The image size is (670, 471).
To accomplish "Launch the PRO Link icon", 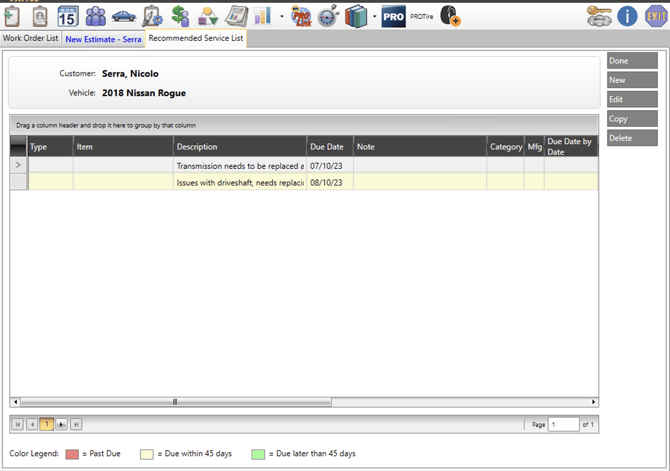I will (301, 17).
